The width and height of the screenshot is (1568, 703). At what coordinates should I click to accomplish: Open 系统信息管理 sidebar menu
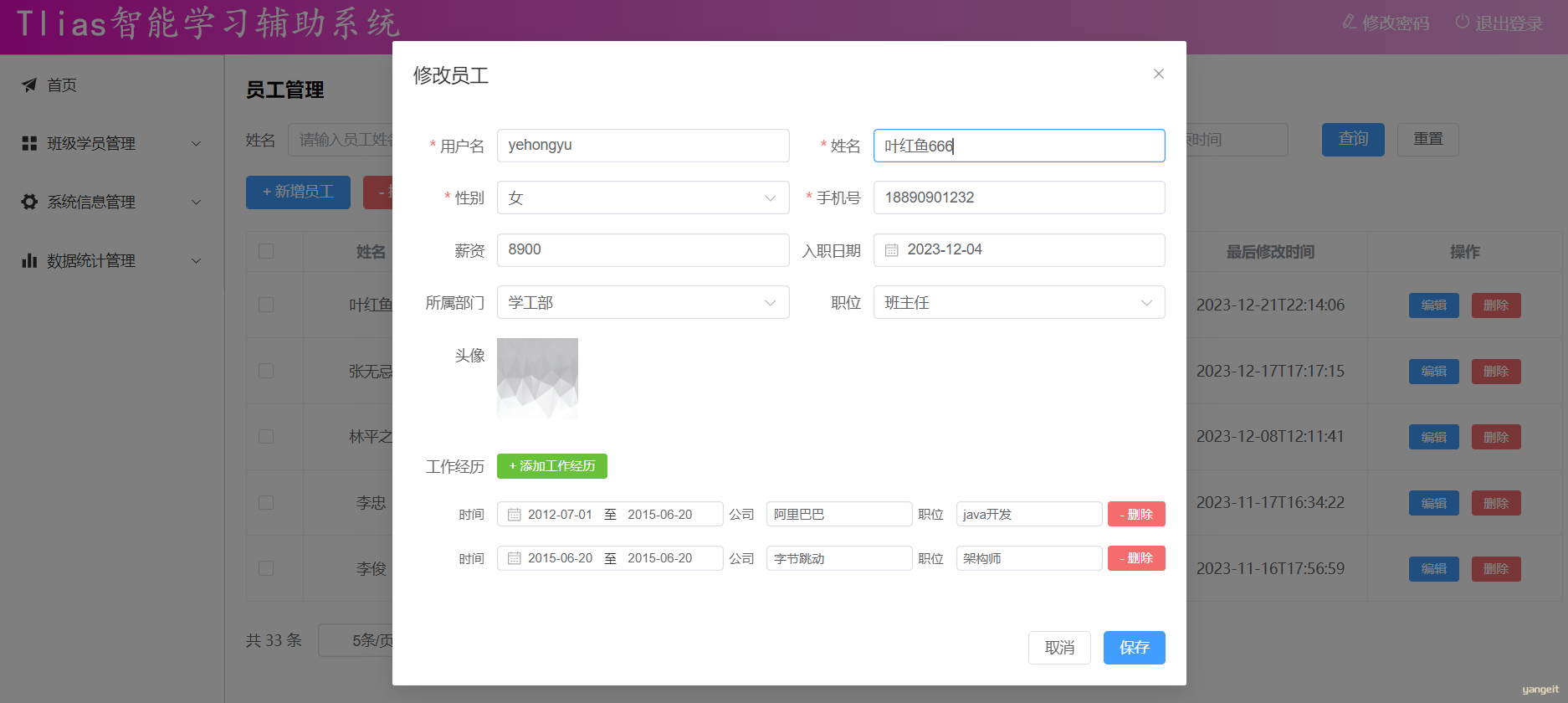point(112,202)
